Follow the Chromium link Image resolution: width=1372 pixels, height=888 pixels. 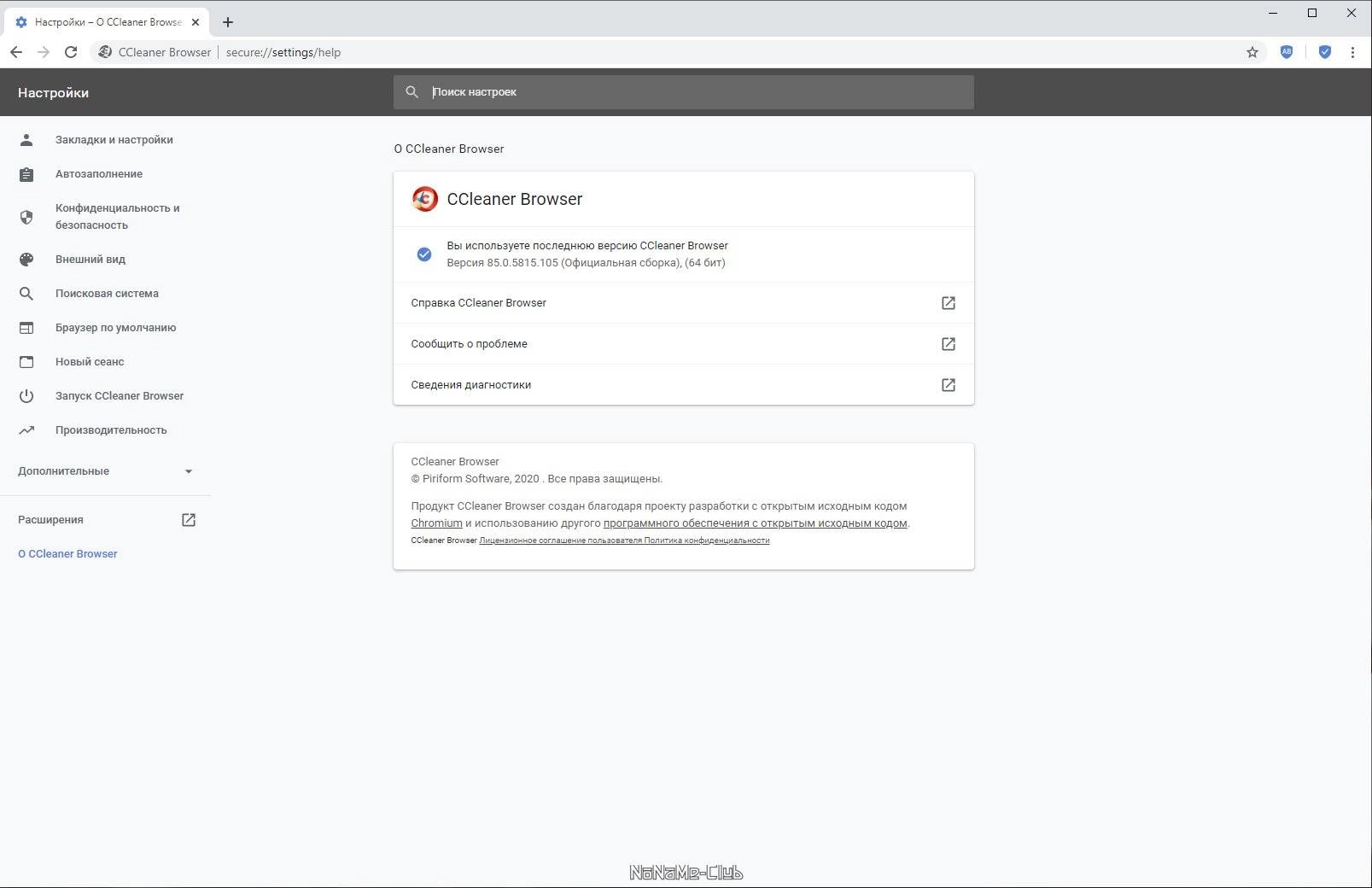tap(436, 523)
